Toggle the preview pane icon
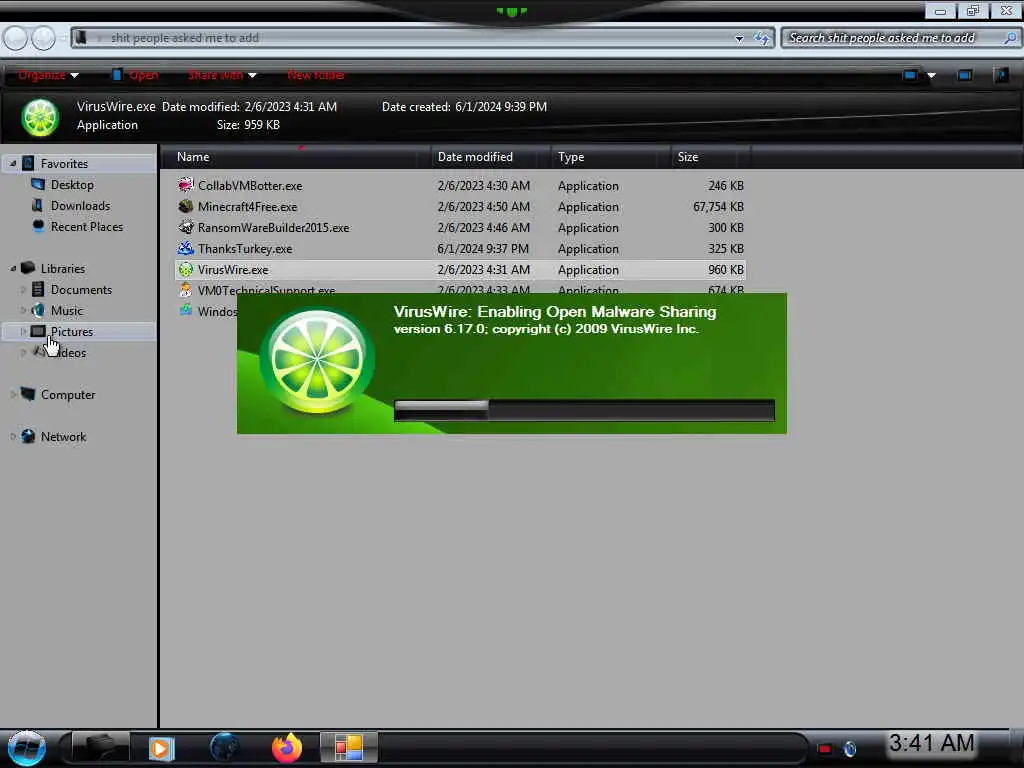The width and height of the screenshot is (1024, 768). pyautogui.click(x=965, y=75)
